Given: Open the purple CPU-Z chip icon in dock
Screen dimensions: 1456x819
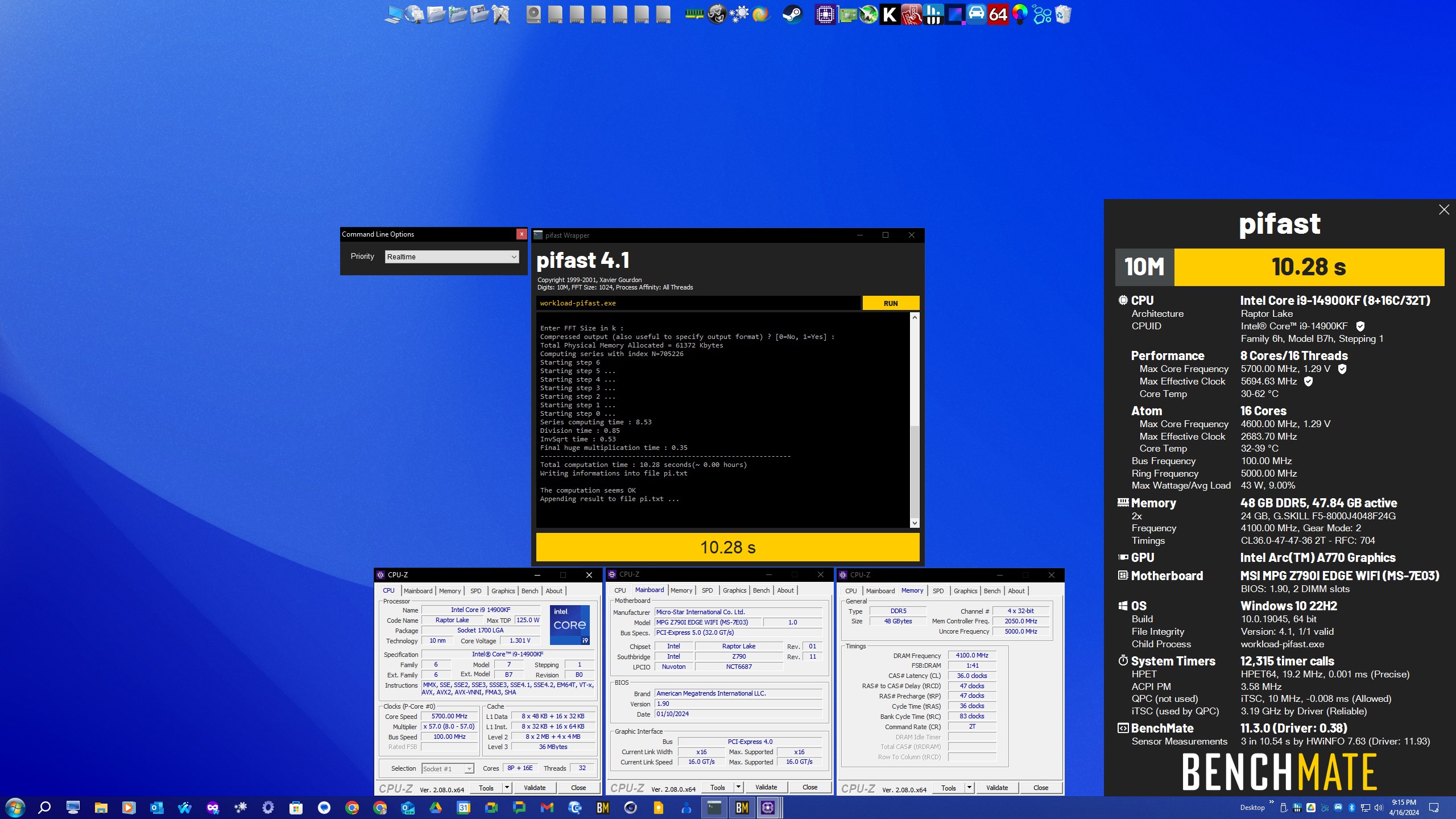Looking at the screenshot, I should pos(825,14).
